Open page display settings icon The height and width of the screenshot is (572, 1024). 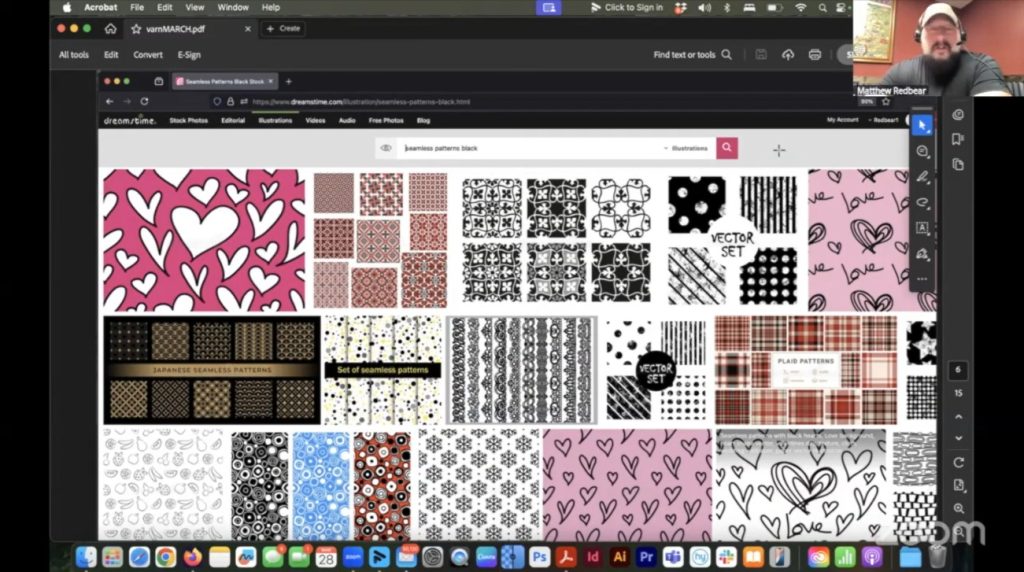pos(958,485)
